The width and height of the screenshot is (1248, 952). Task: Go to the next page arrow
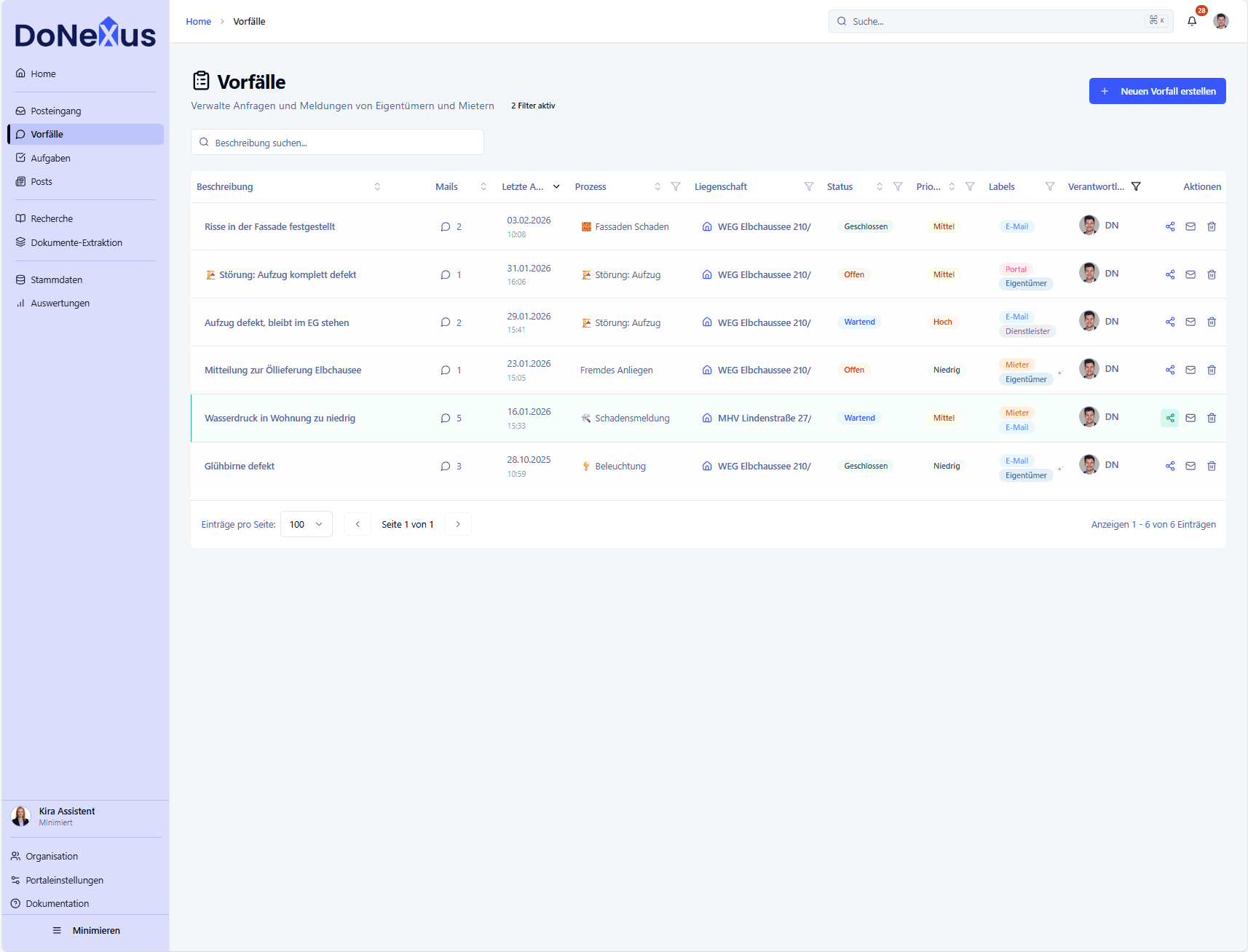(x=458, y=524)
